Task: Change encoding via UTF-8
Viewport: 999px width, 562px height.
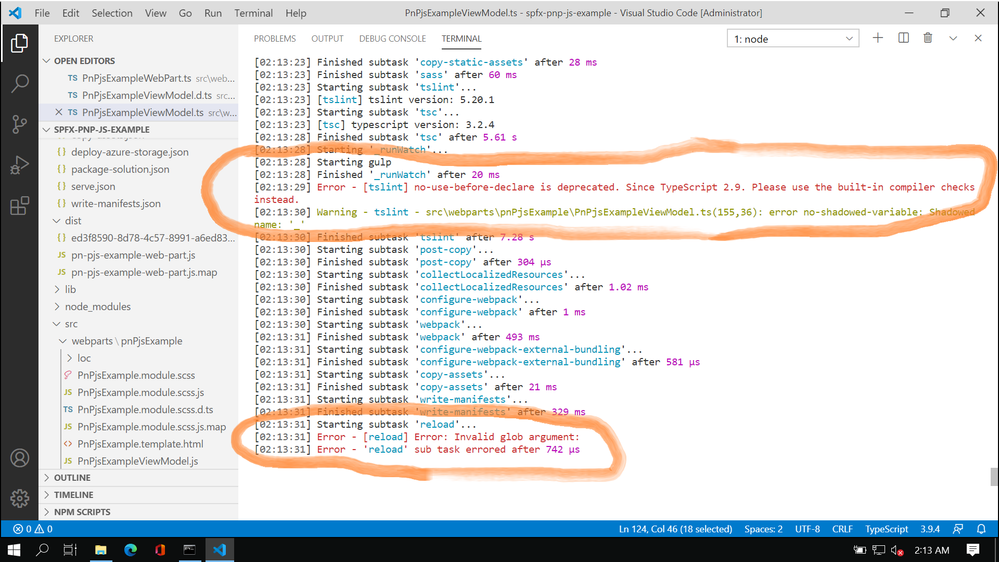Action: pos(807,529)
